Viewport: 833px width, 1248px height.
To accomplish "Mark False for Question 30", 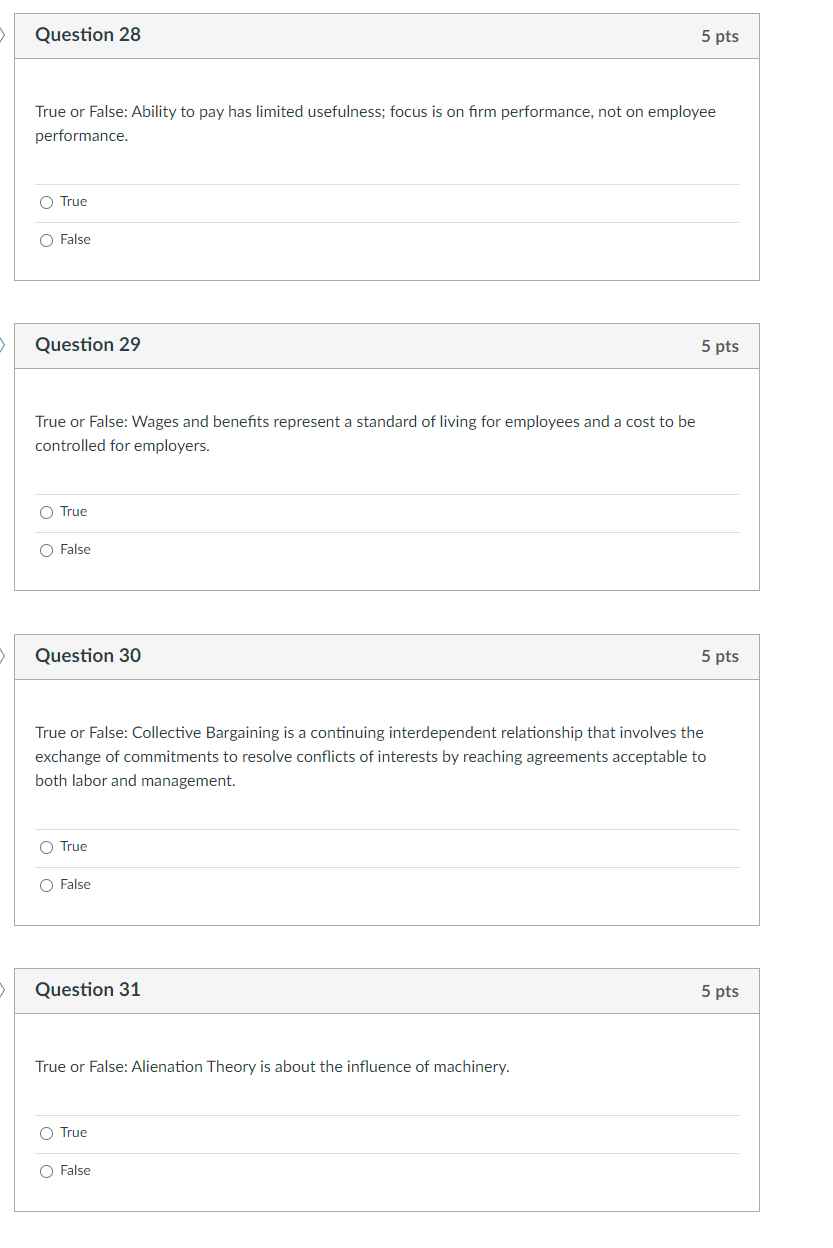I will [46, 885].
